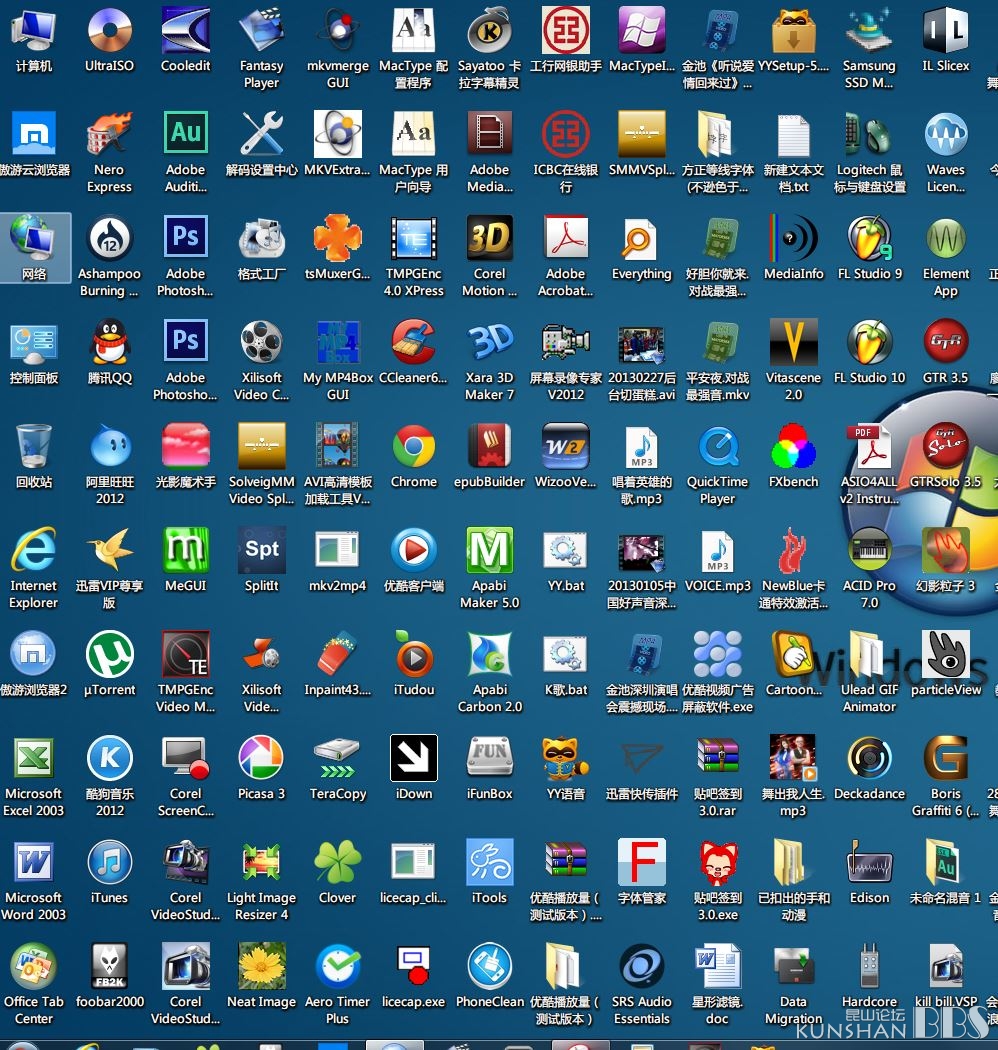Click the foobar2000 icon
The height and width of the screenshot is (1050, 998).
[x=110, y=966]
